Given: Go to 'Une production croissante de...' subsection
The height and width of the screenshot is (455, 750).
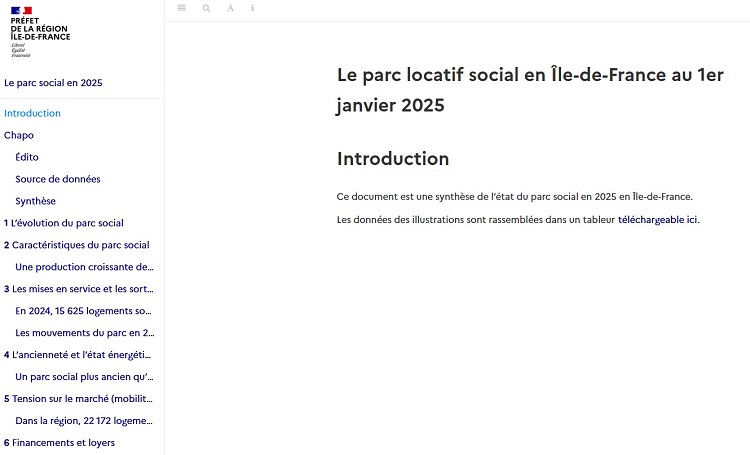Looking at the screenshot, I should [84, 267].
